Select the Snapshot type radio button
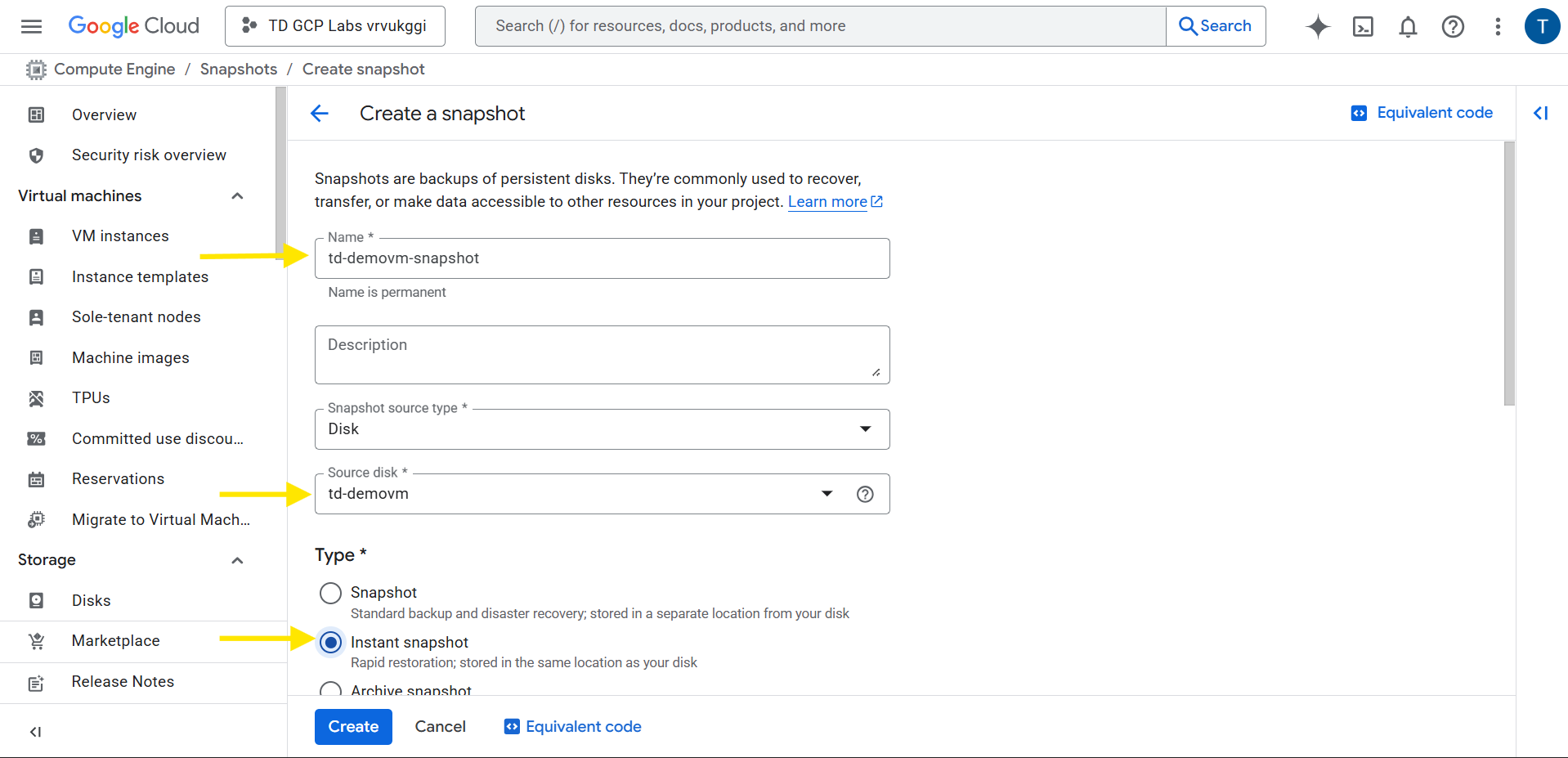The height and width of the screenshot is (758, 1568). pos(330,593)
